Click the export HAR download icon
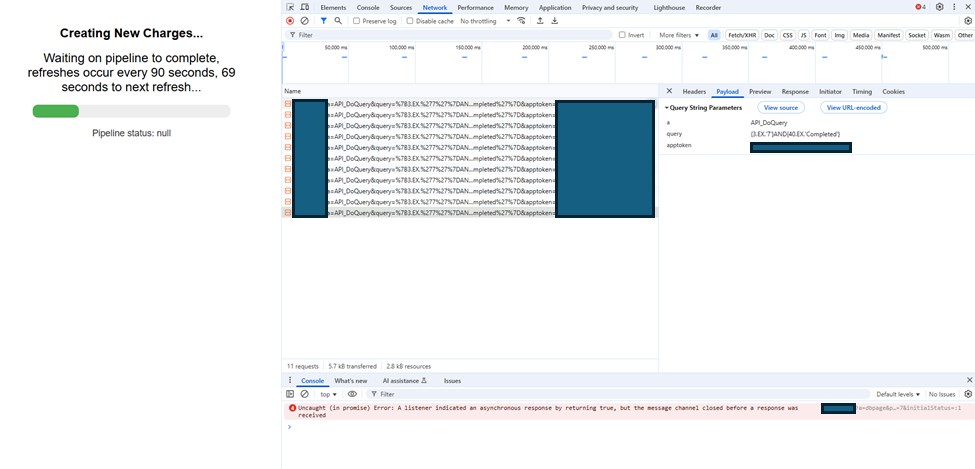 pos(555,20)
